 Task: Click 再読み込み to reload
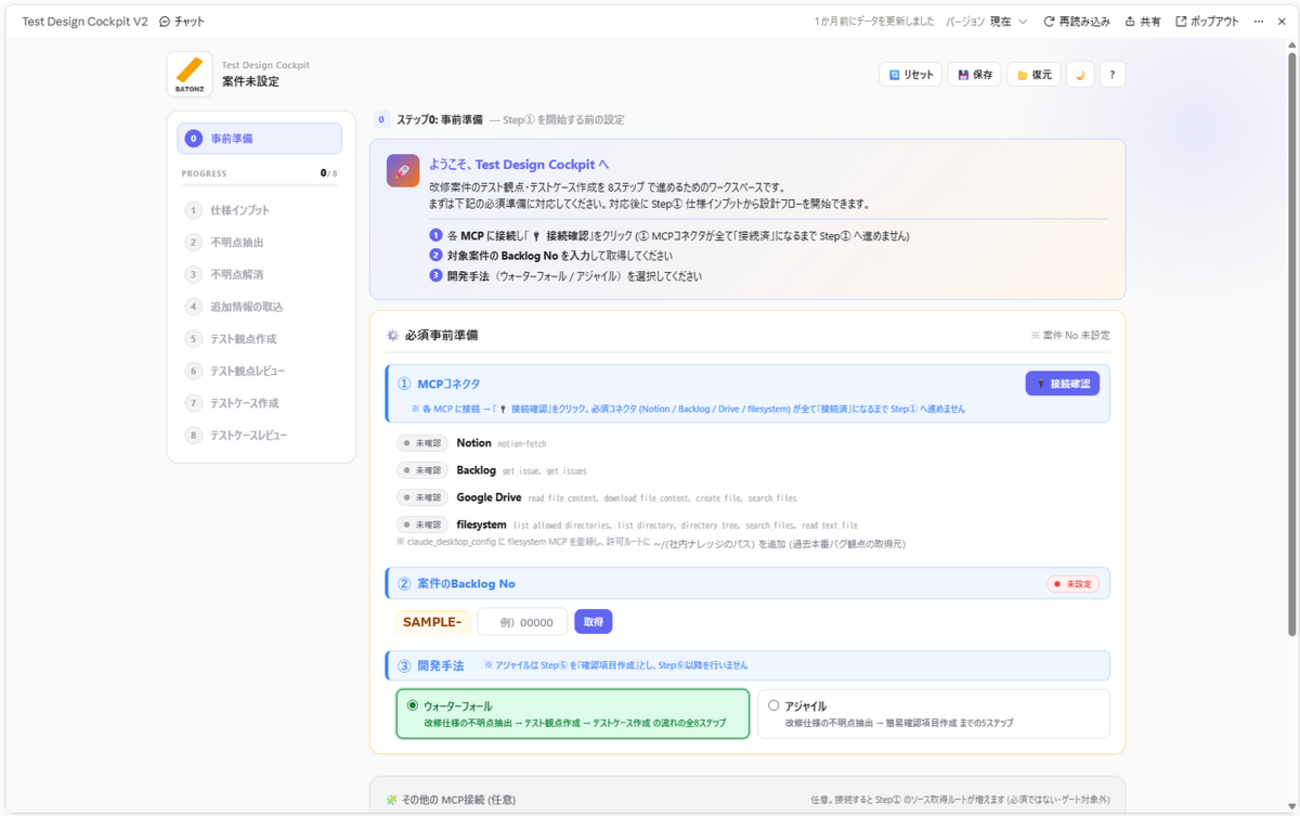click(1077, 21)
